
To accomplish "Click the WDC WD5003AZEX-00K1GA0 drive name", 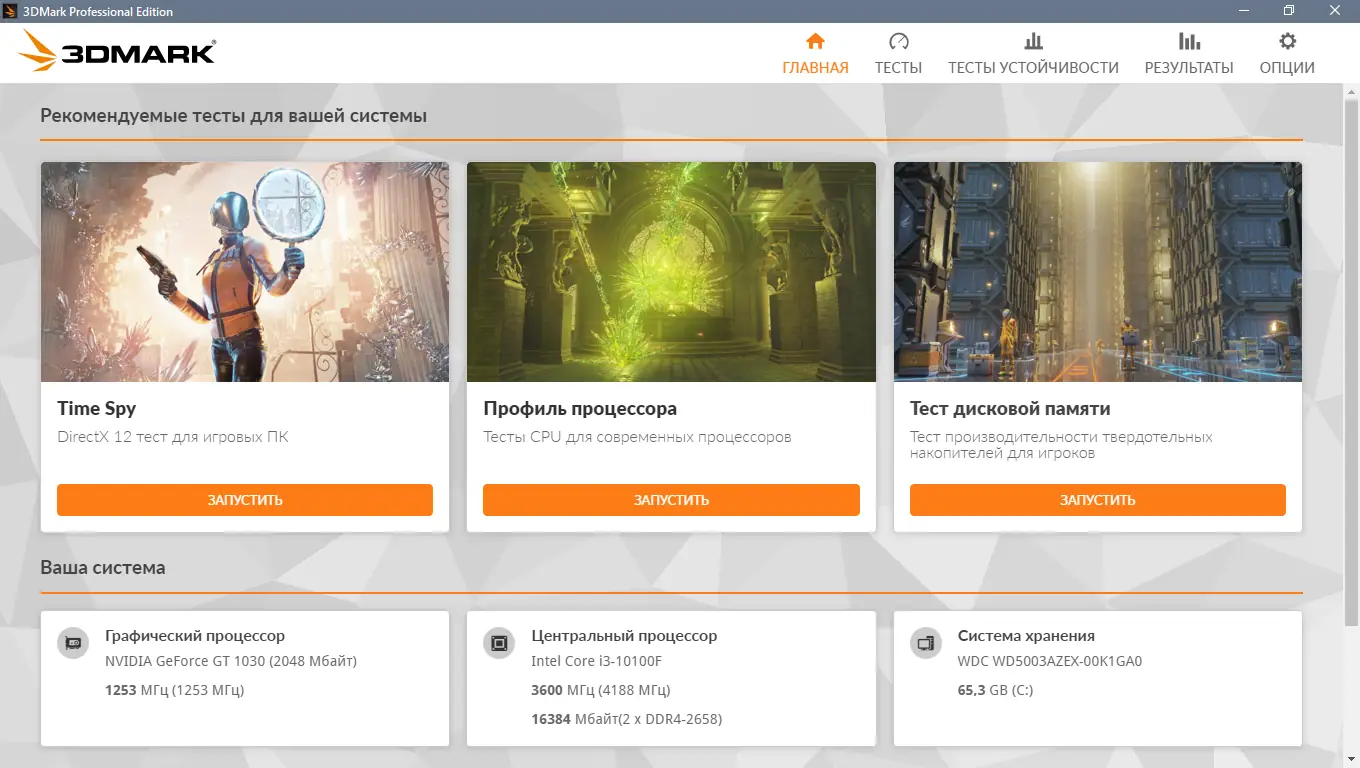I will [1050, 661].
